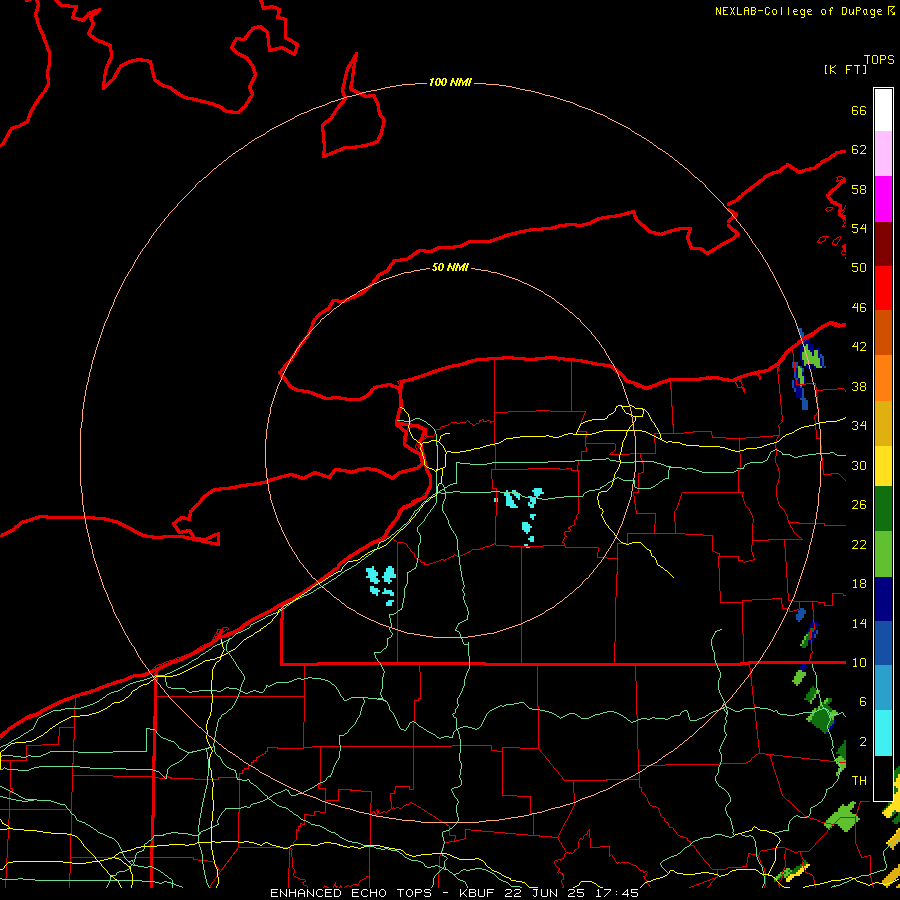Select the bright red legend swatch
The image size is (900, 900).
[x=883, y=288]
